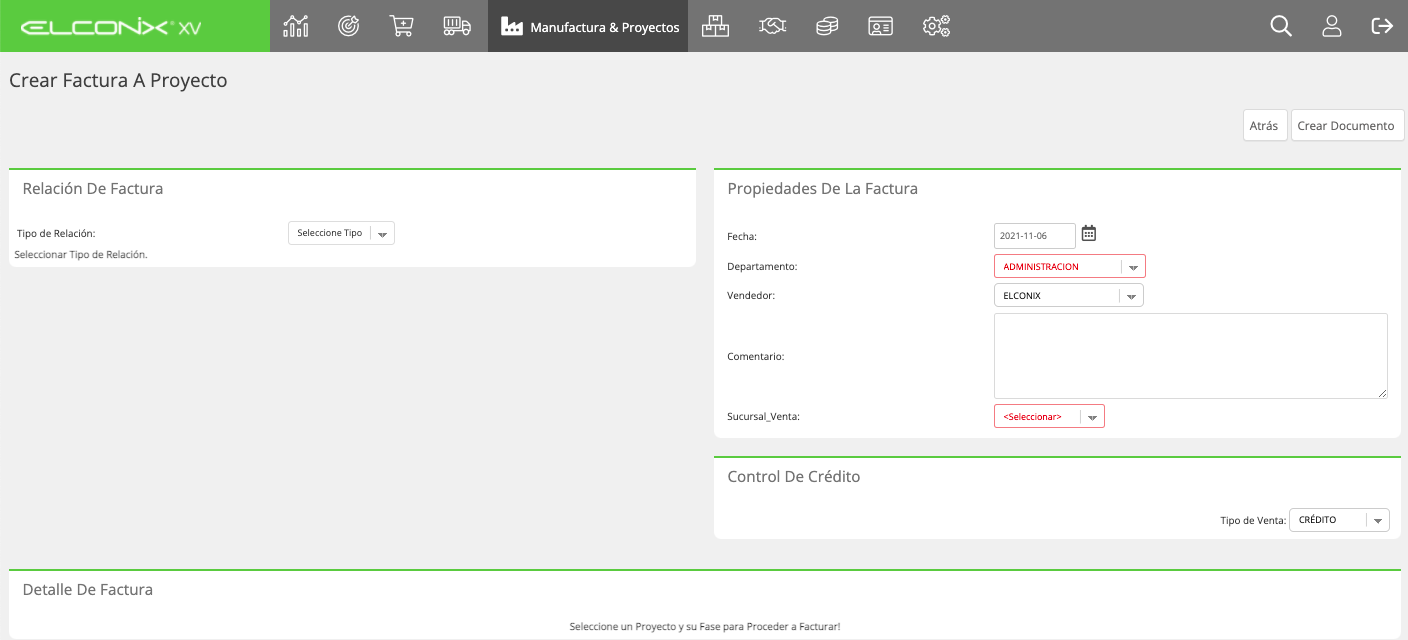Click the logout exit icon

pos(1382,26)
